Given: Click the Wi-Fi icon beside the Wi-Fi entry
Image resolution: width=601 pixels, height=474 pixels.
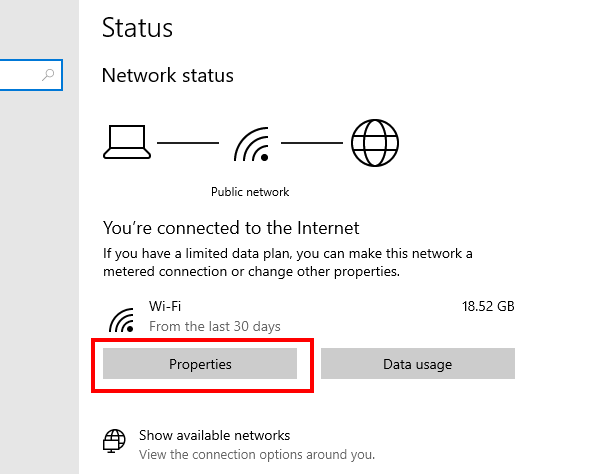Looking at the screenshot, I should [x=122, y=318].
